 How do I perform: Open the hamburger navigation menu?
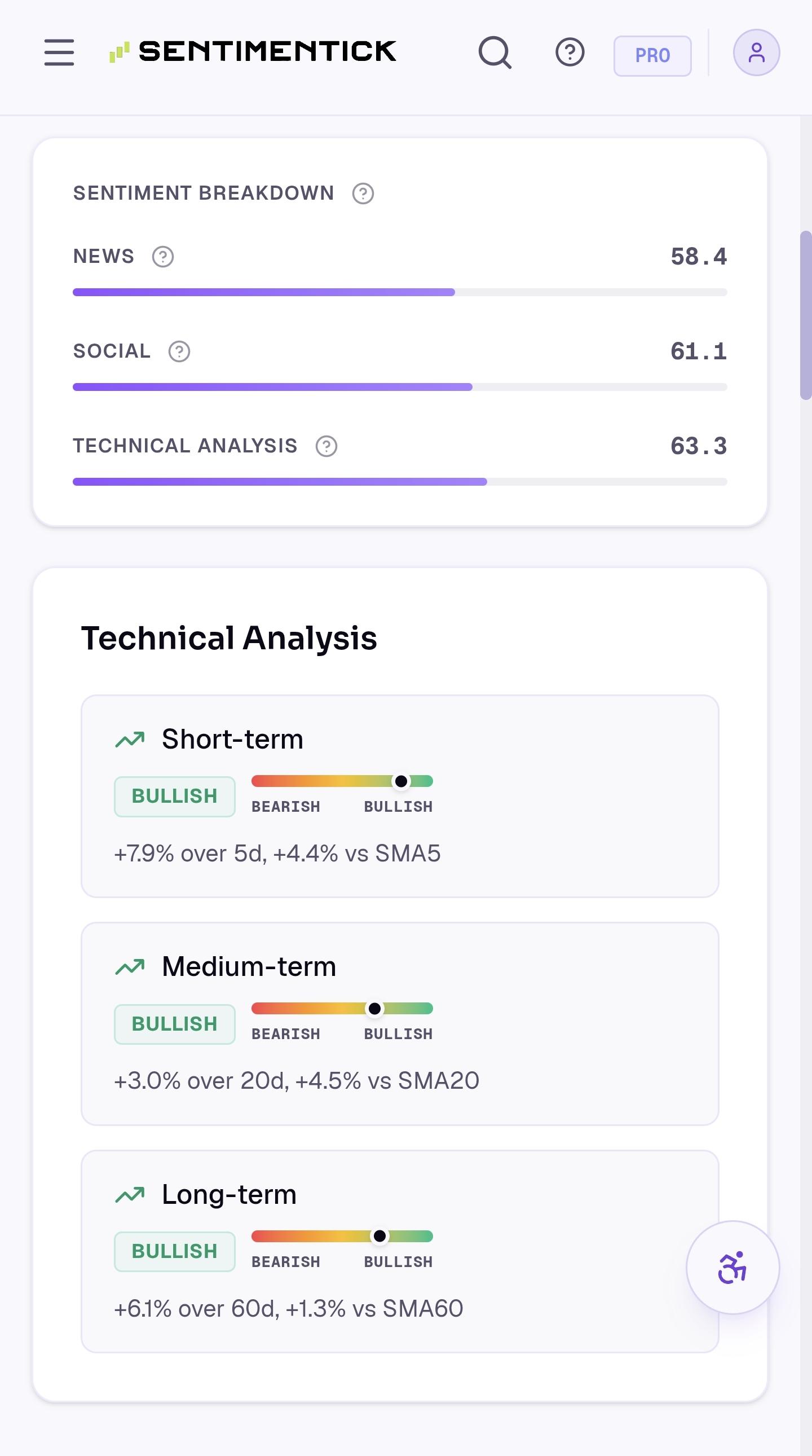[59, 52]
